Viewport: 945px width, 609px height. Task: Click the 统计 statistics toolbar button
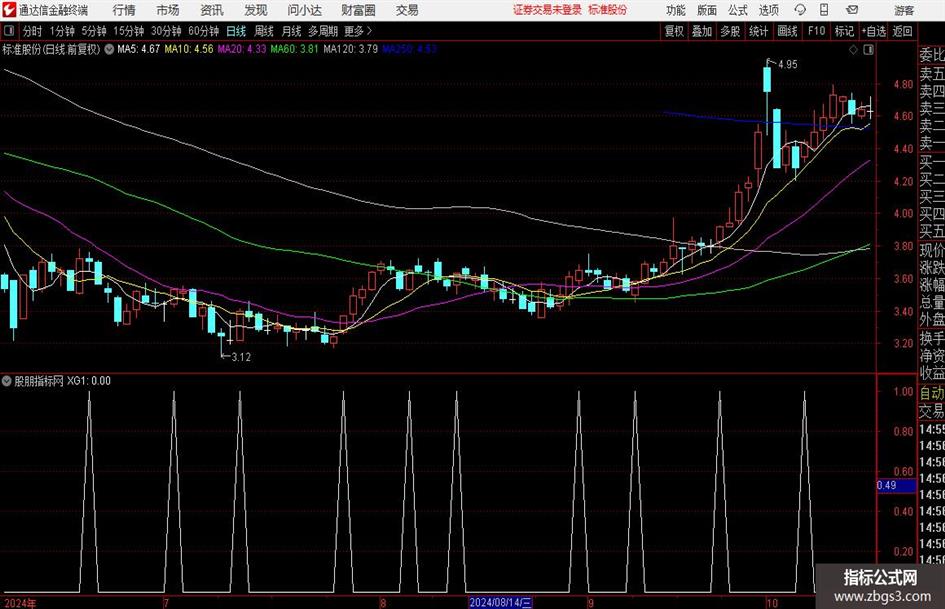point(759,31)
